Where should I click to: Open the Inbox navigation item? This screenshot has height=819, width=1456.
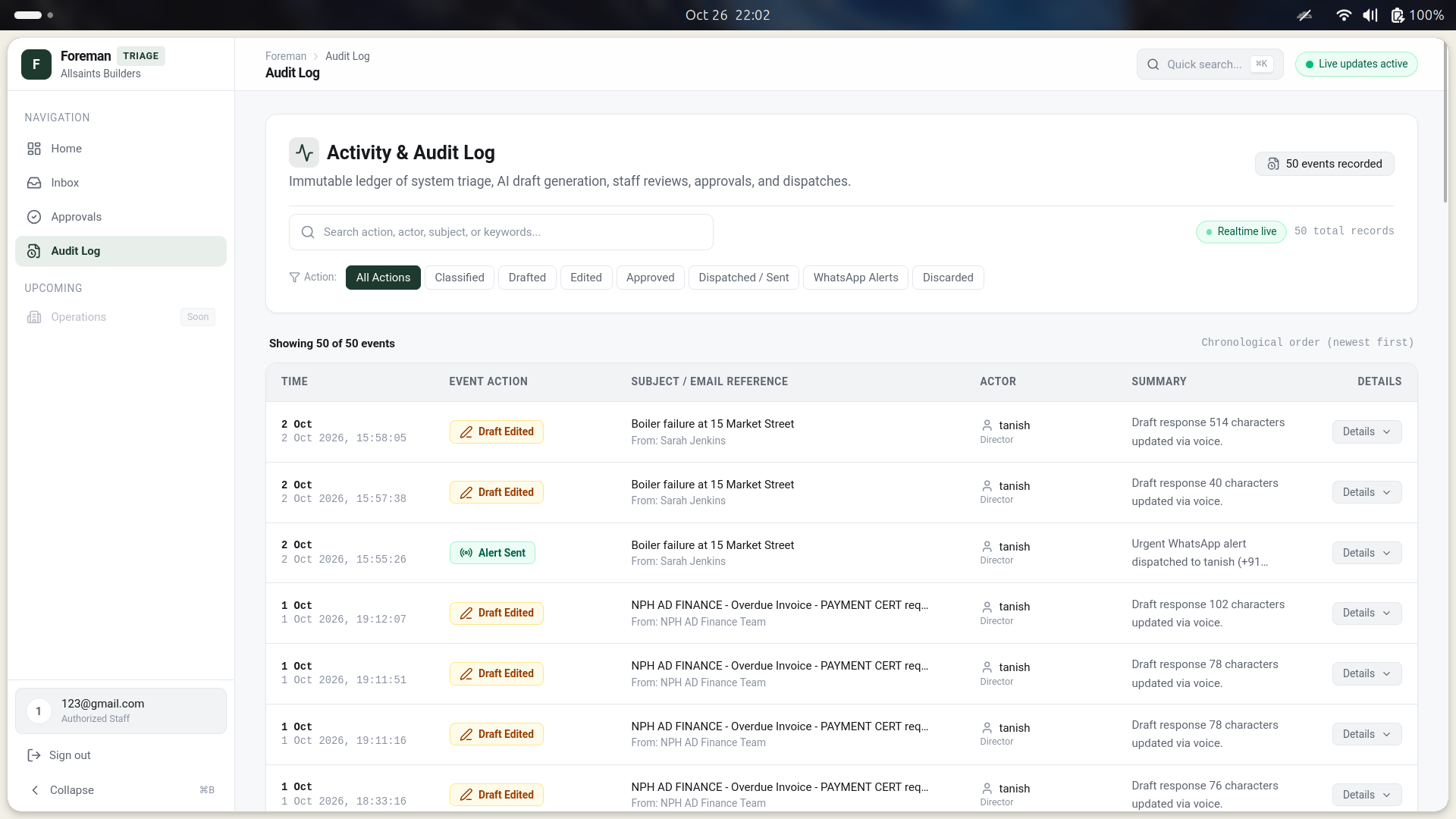click(x=121, y=183)
